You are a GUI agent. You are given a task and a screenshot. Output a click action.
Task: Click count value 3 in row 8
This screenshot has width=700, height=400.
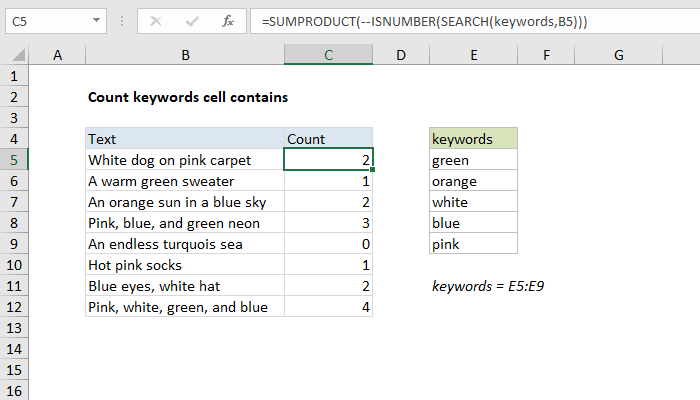[328, 223]
